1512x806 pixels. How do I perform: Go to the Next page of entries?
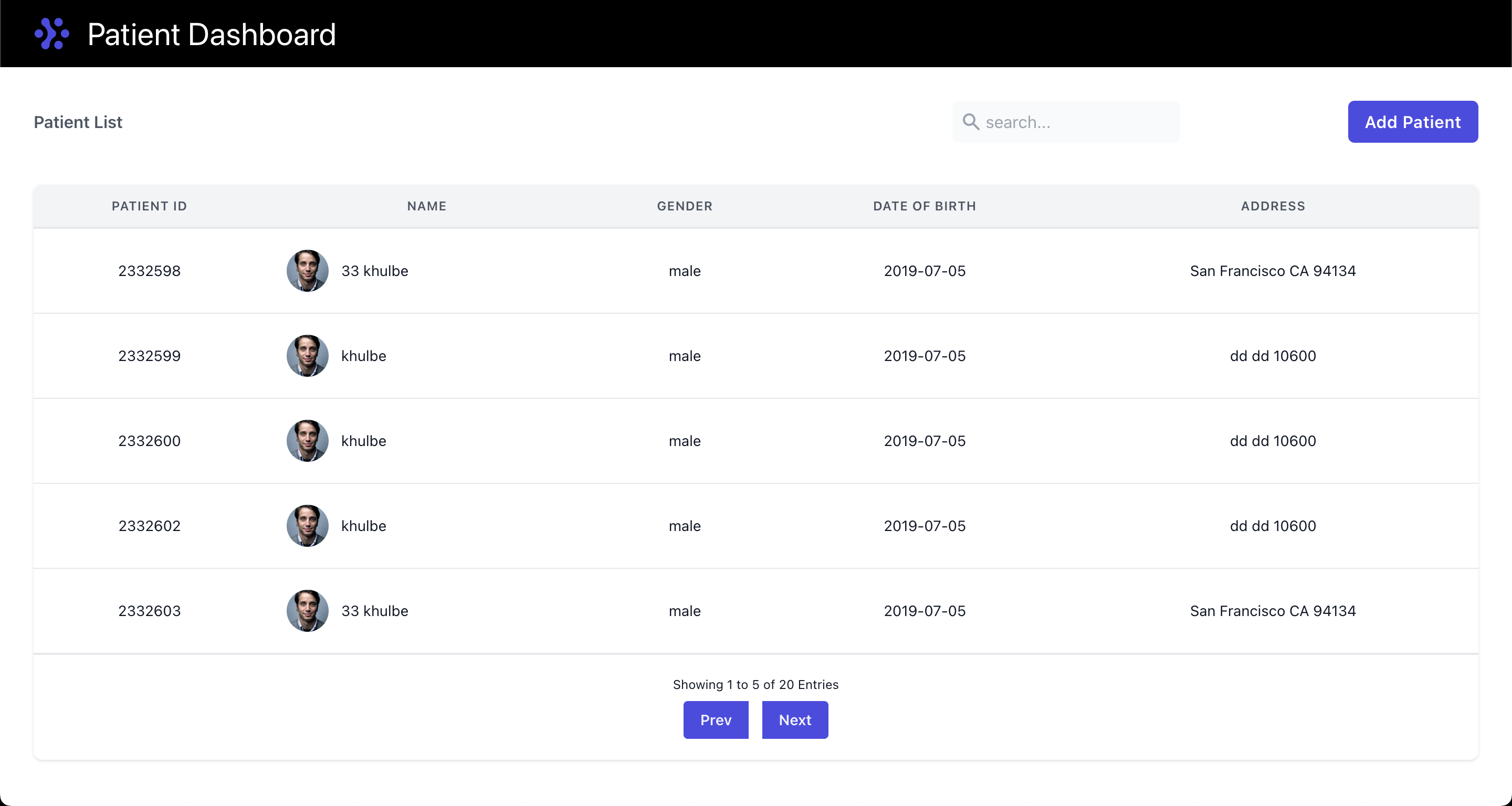[x=795, y=720]
